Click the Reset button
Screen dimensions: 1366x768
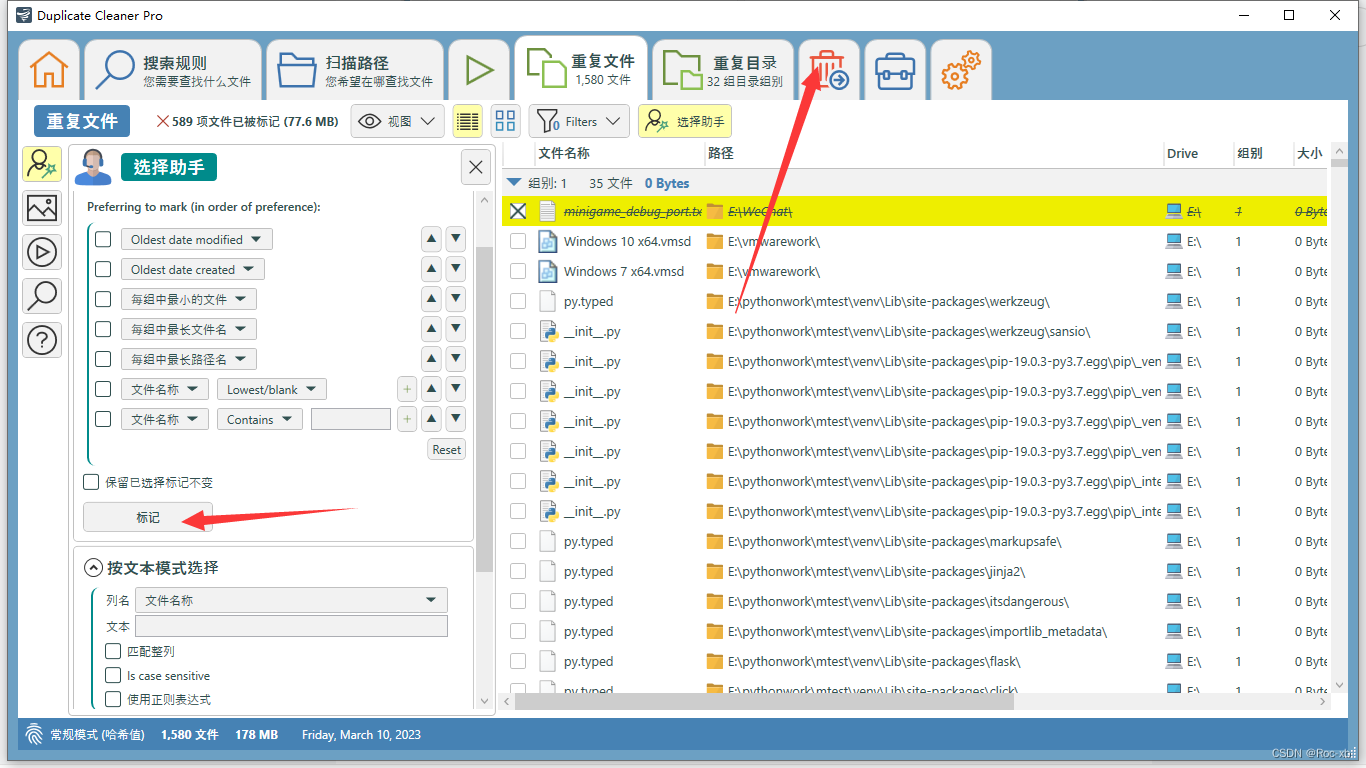tap(447, 449)
